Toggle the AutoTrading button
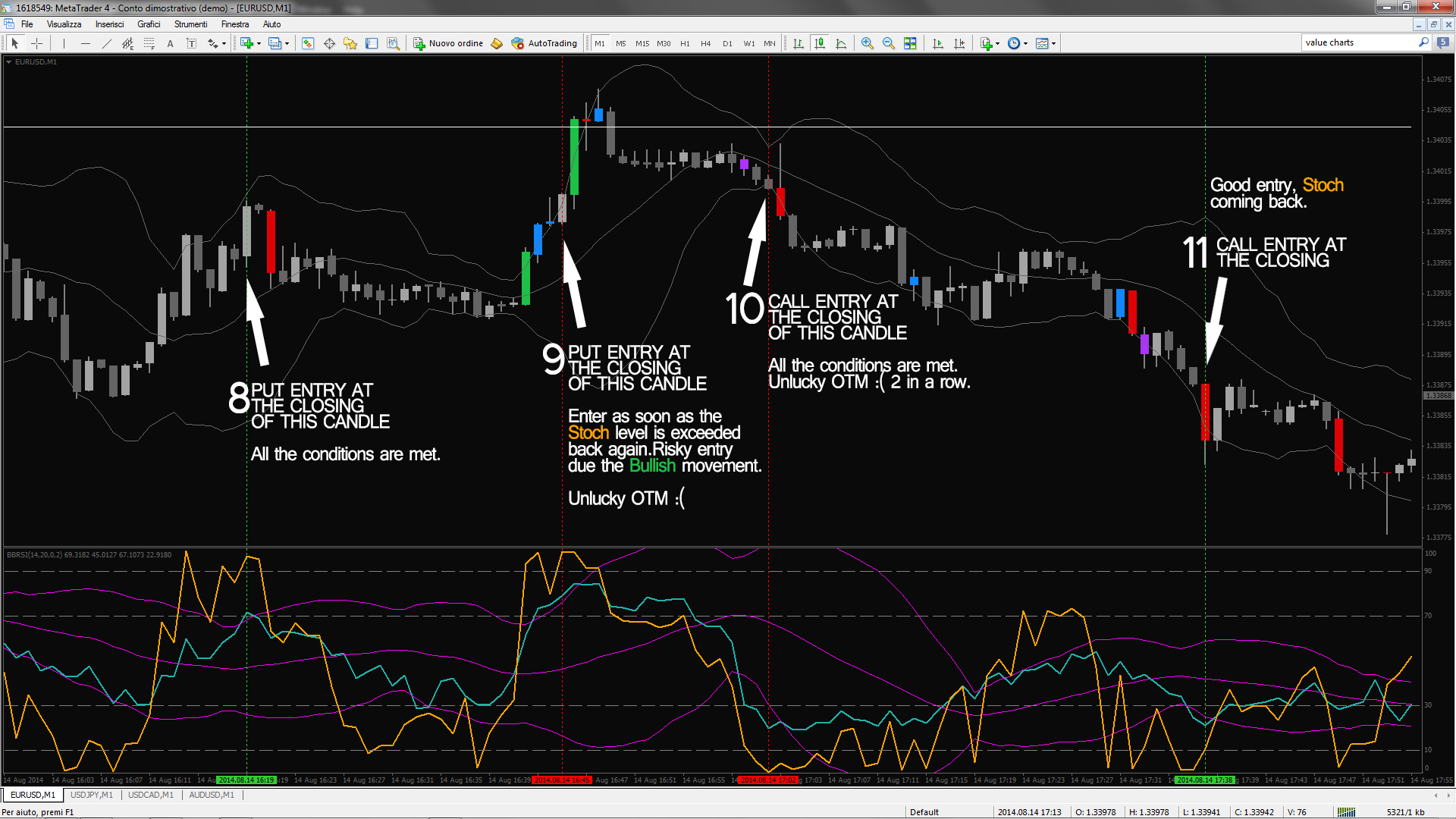The image size is (1456, 819). [x=544, y=43]
